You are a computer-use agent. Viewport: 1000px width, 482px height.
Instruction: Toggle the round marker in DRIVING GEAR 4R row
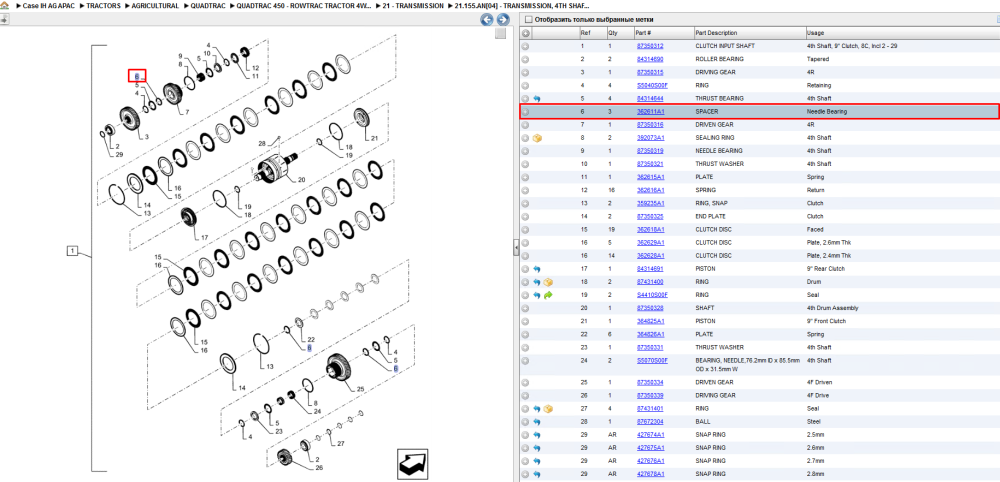click(526, 73)
